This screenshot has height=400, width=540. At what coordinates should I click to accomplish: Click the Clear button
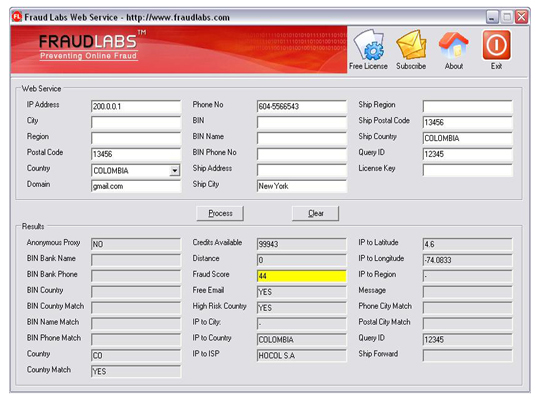coord(315,213)
